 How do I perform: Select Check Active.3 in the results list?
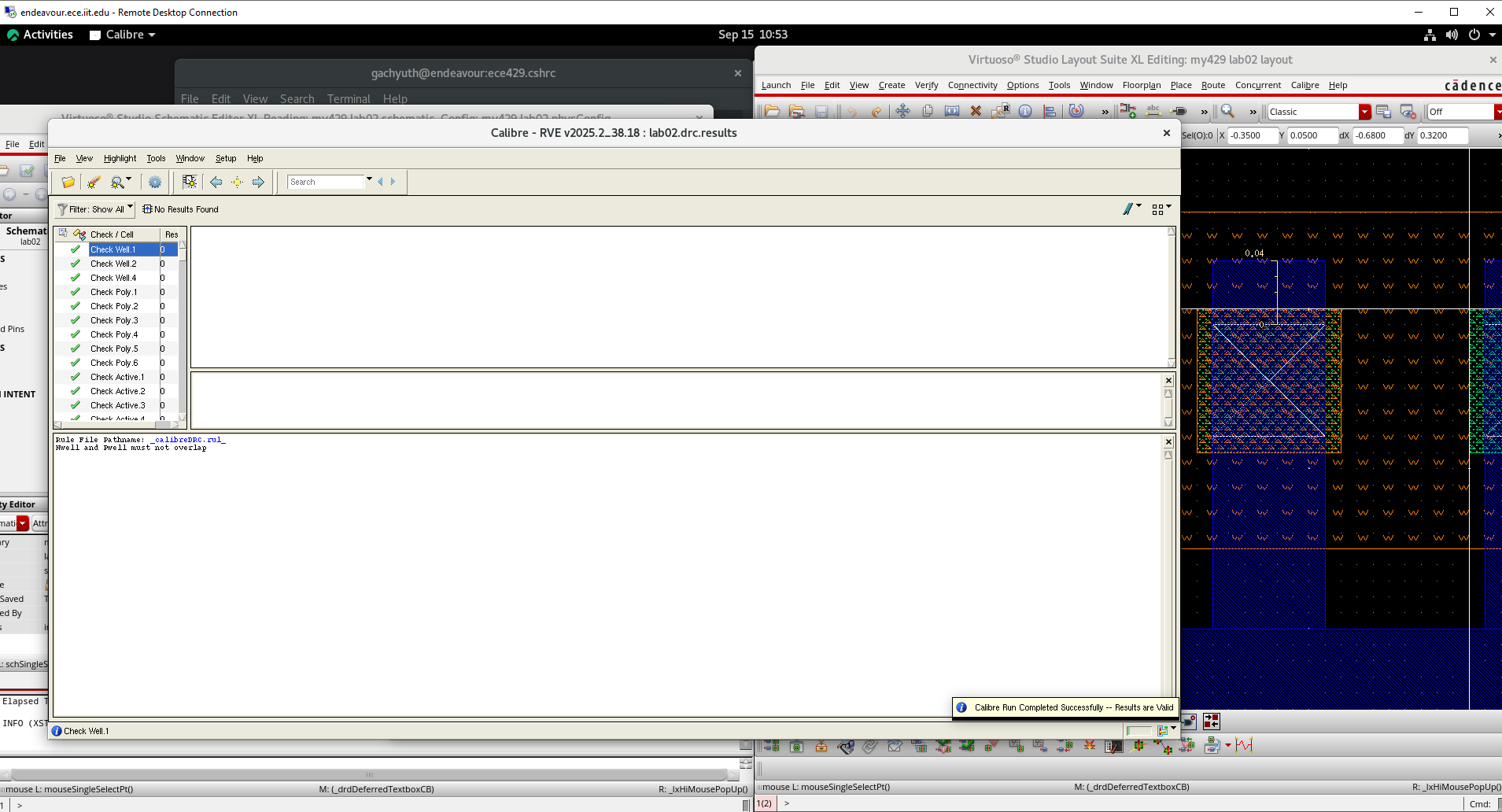point(117,405)
